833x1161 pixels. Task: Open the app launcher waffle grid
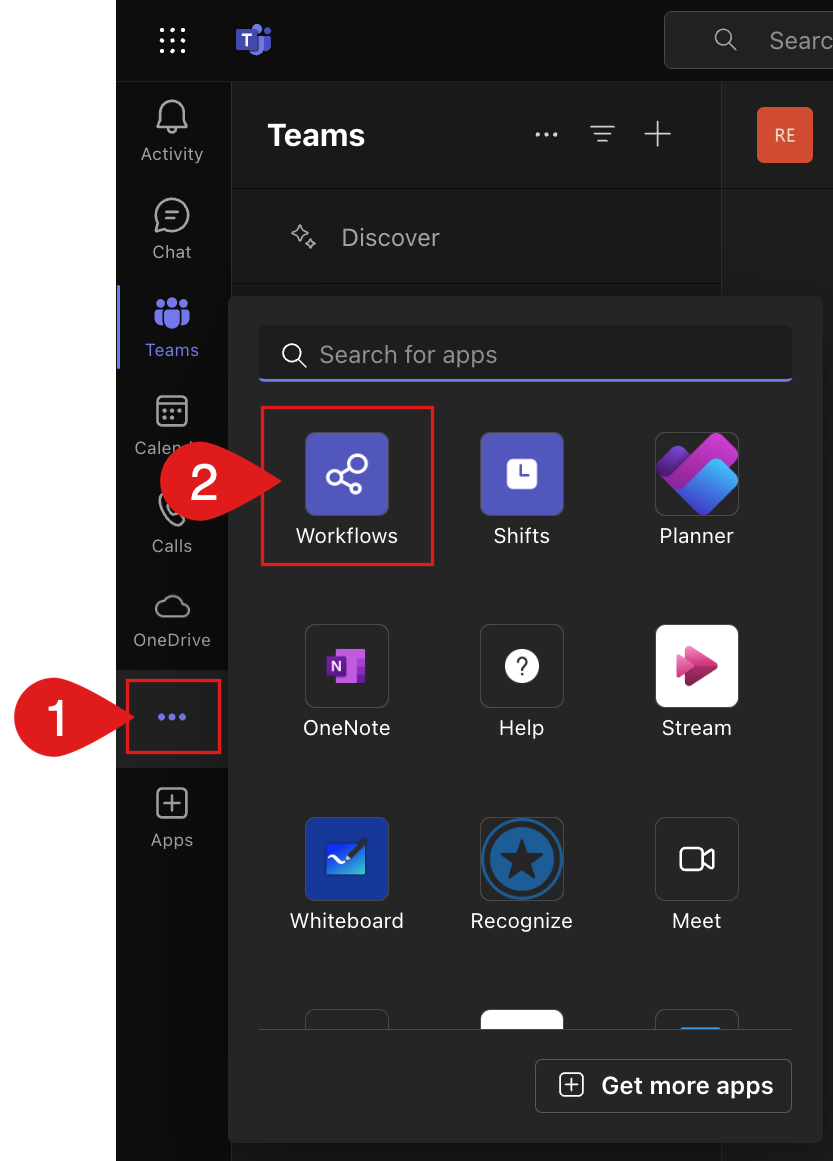[x=172, y=40]
